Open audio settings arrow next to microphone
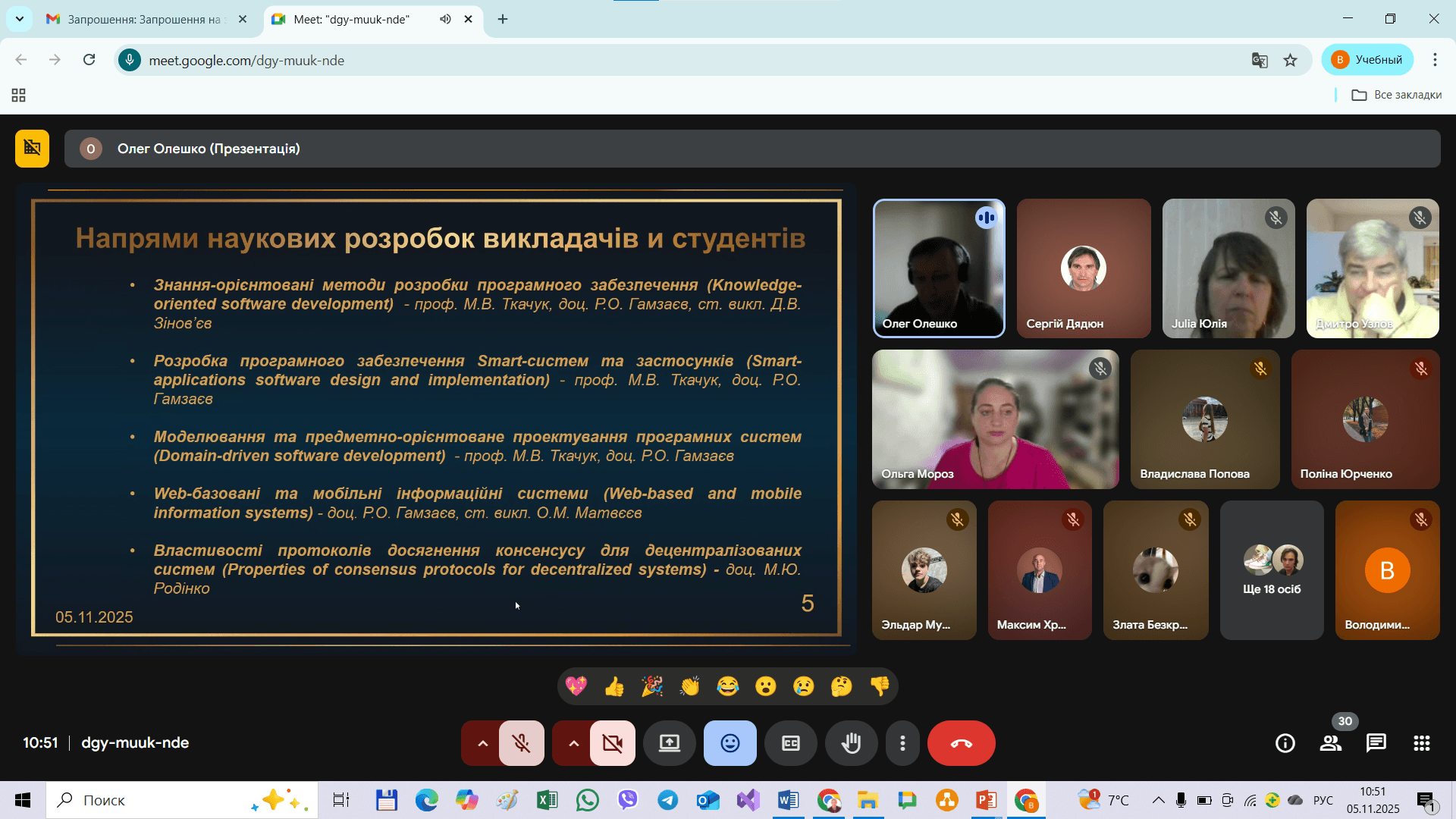 point(482,743)
